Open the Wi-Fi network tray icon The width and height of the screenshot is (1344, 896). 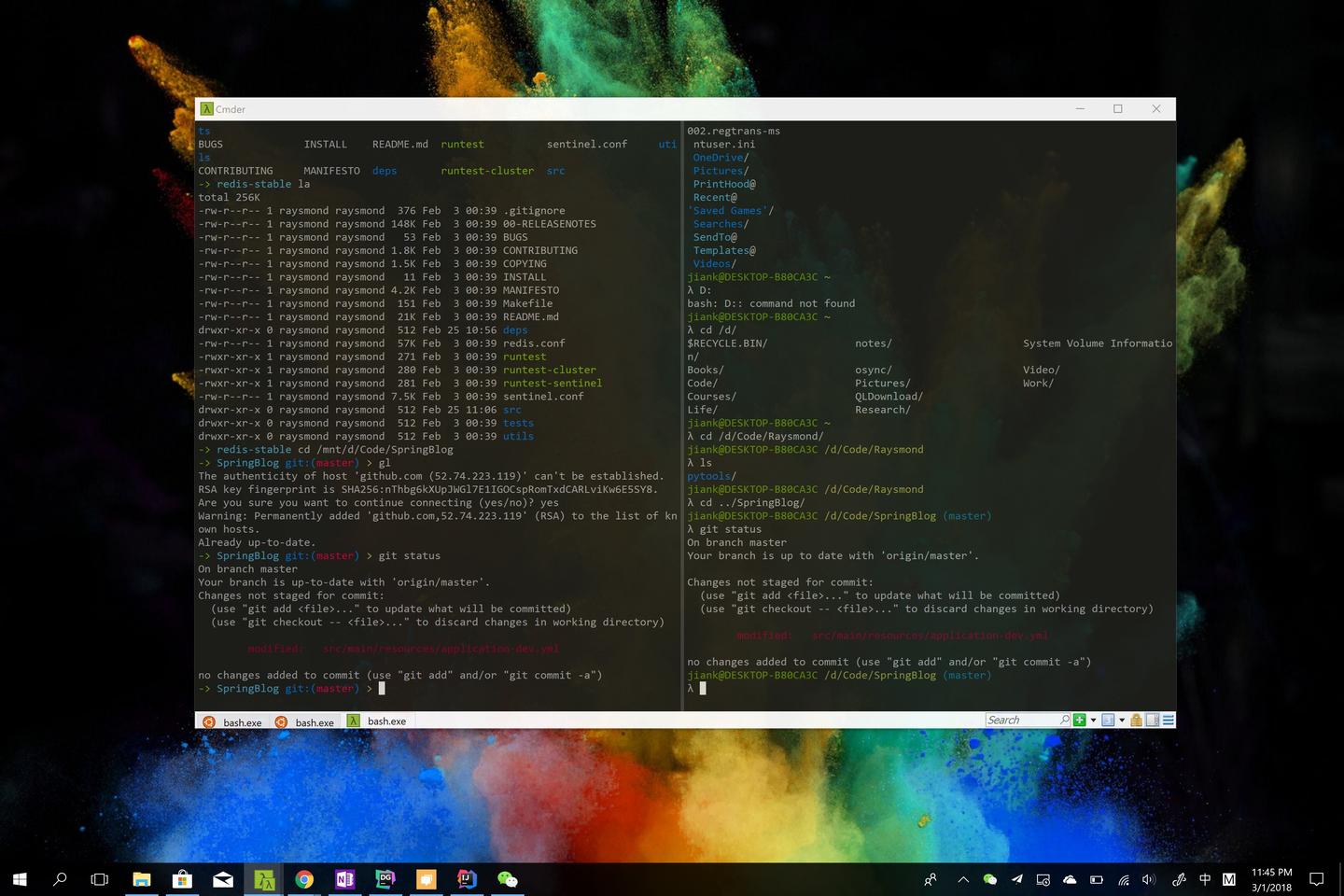click(x=1124, y=879)
